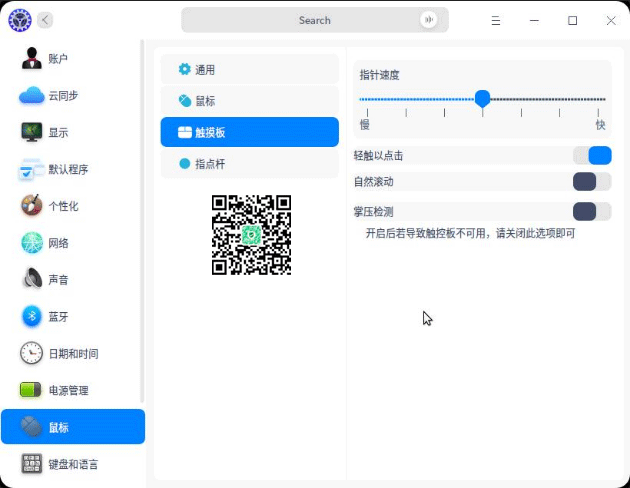Image resolution: width=630 pixels, height=488 pixels.
Task: Open 日期和时间 clock icon
Action: pyautogui.click(x=32, y=354)
